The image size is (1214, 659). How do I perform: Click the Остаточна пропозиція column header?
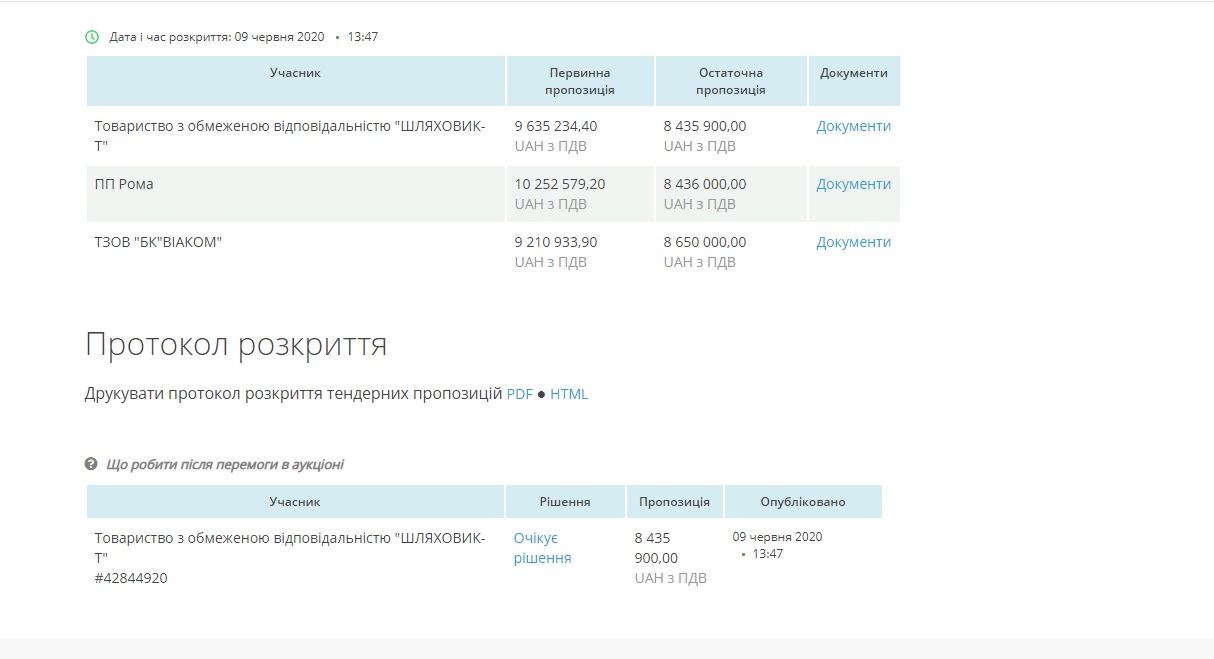coord(730,81)
